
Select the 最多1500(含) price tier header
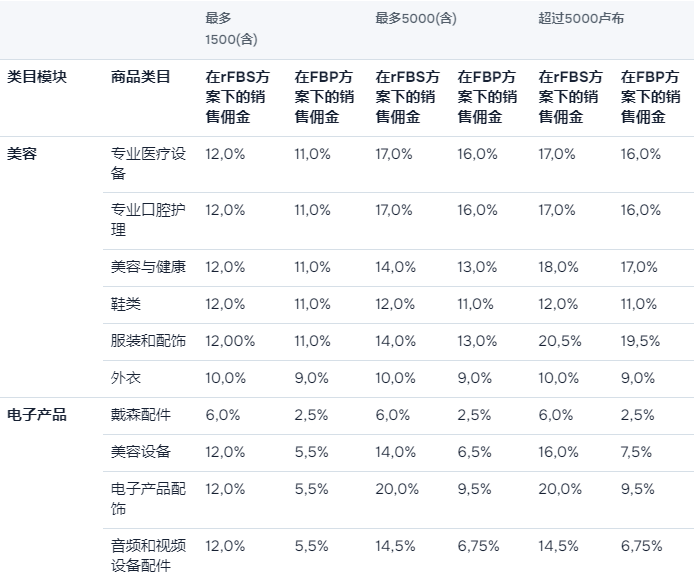tap(232, 31)
